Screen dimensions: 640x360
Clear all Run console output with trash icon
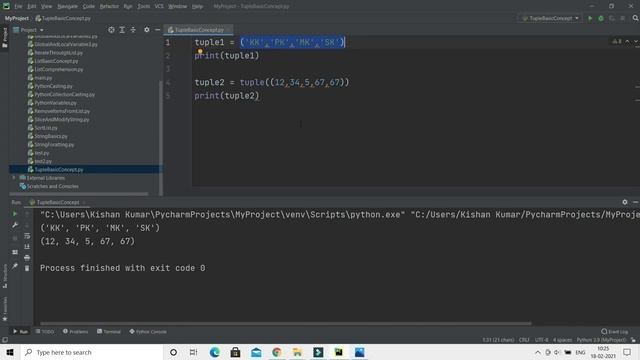[x=27, y=268]
